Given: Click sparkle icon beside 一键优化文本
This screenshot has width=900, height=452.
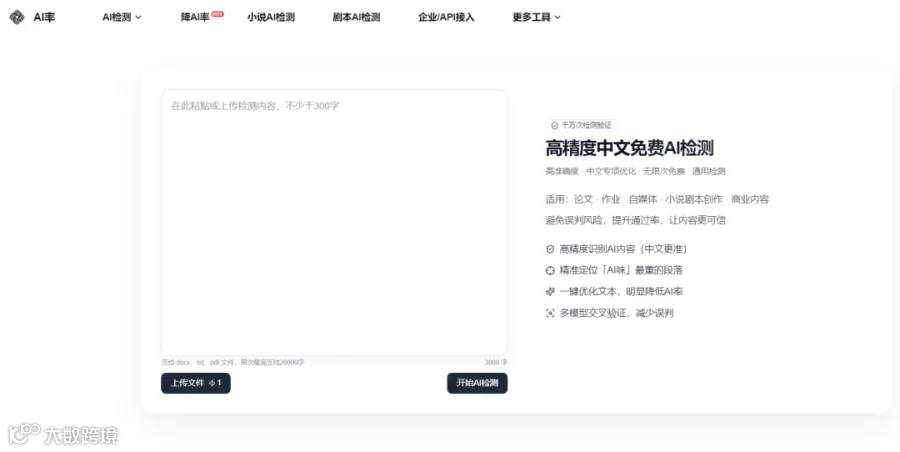Looking at the screenshot, I should [550, 292].
